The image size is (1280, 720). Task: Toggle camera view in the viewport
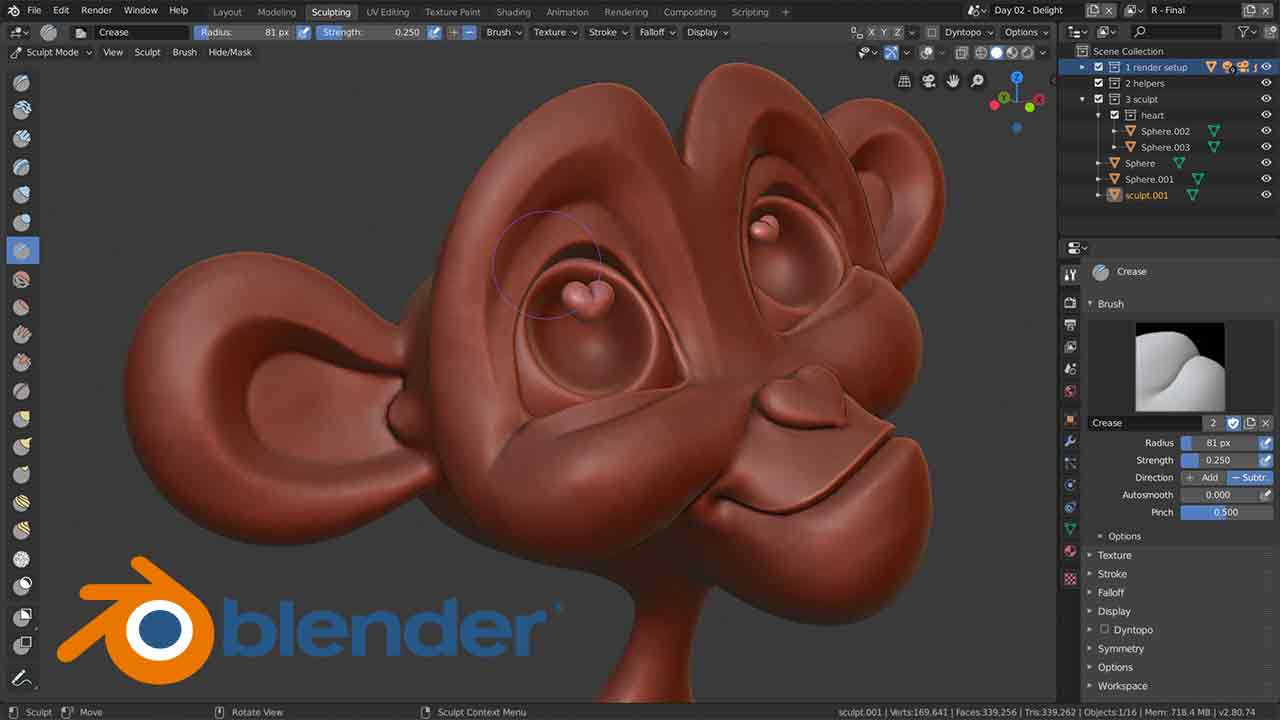929,81
